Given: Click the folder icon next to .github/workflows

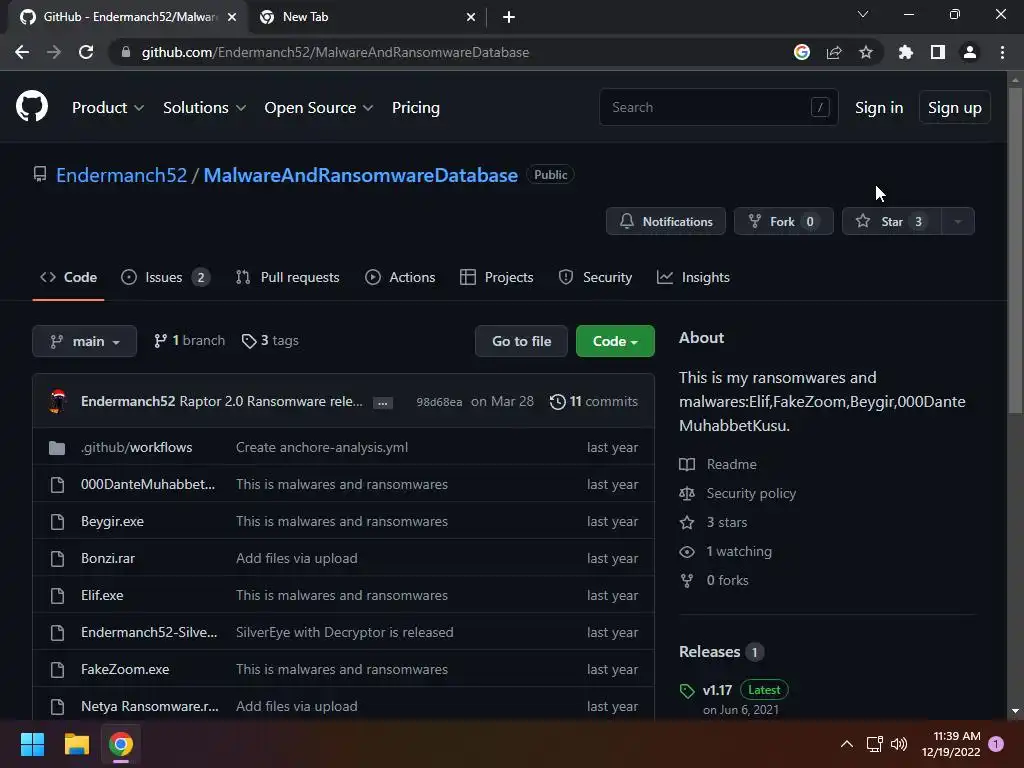Looking at the screenshot, I should (x=57, y=447).
